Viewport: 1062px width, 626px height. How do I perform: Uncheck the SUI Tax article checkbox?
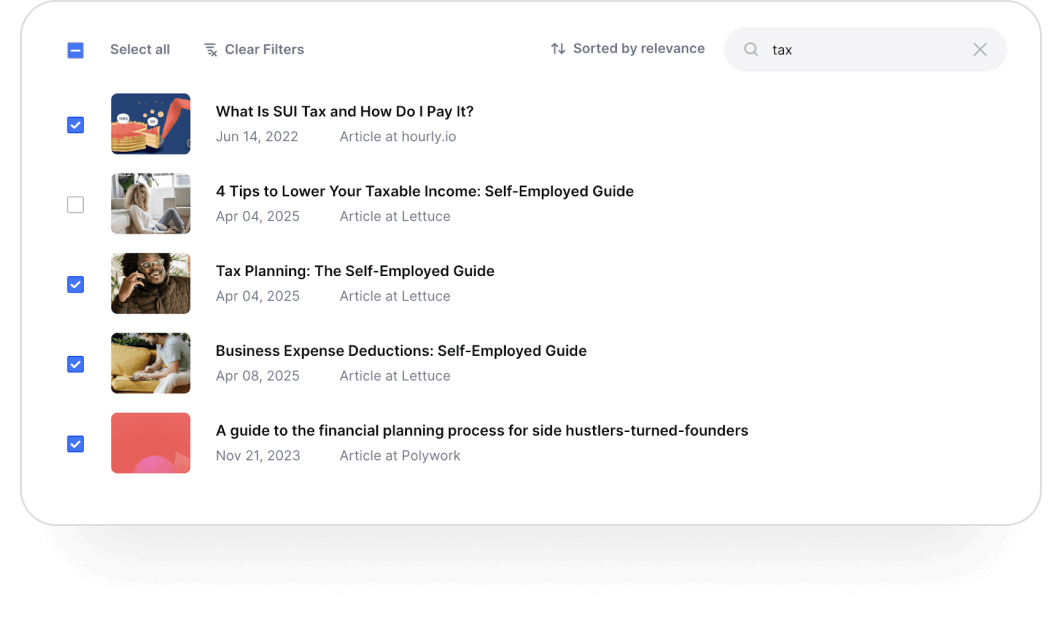point(75,125)
